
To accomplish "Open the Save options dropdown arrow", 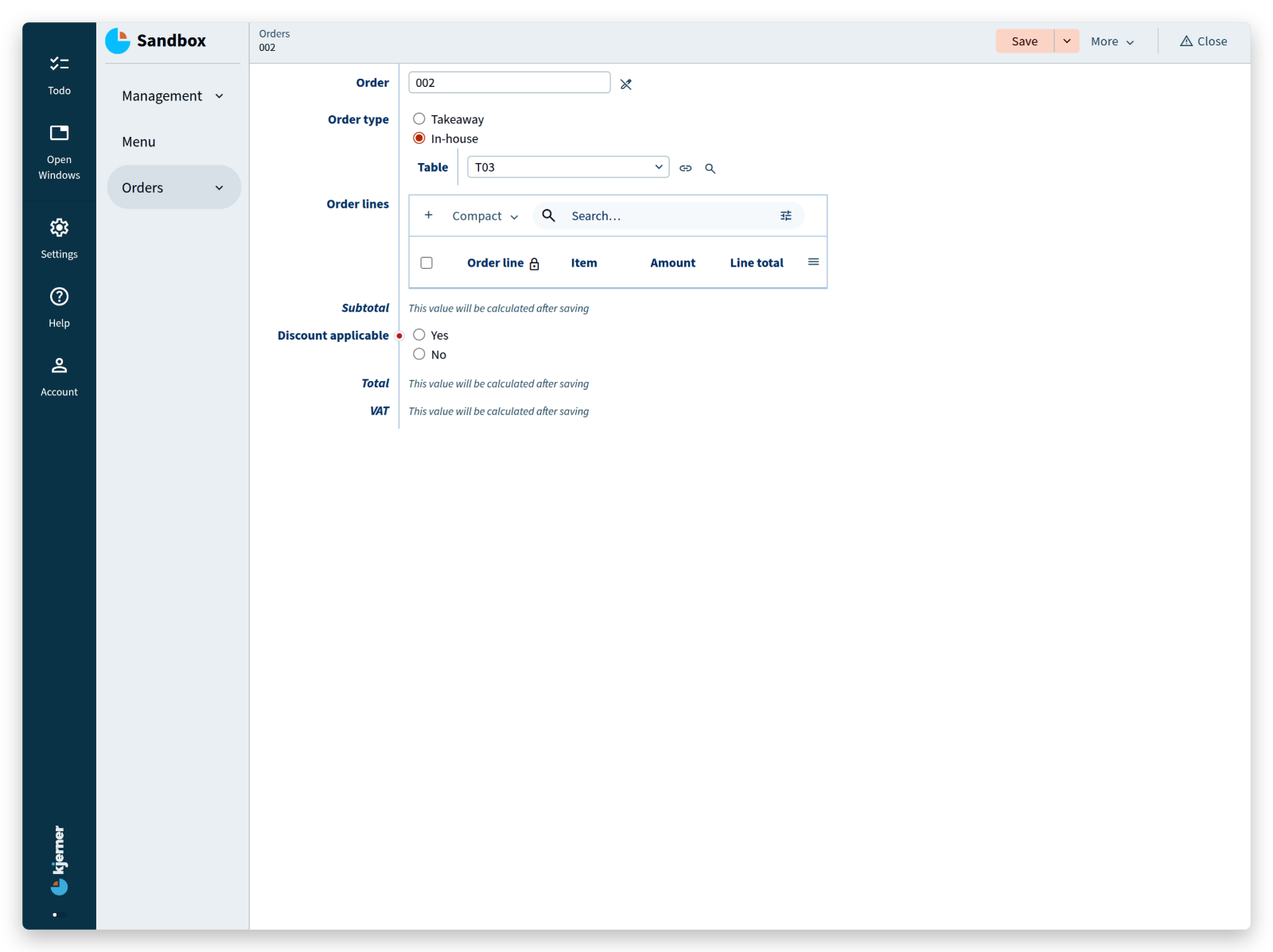I will (1067, 41).
